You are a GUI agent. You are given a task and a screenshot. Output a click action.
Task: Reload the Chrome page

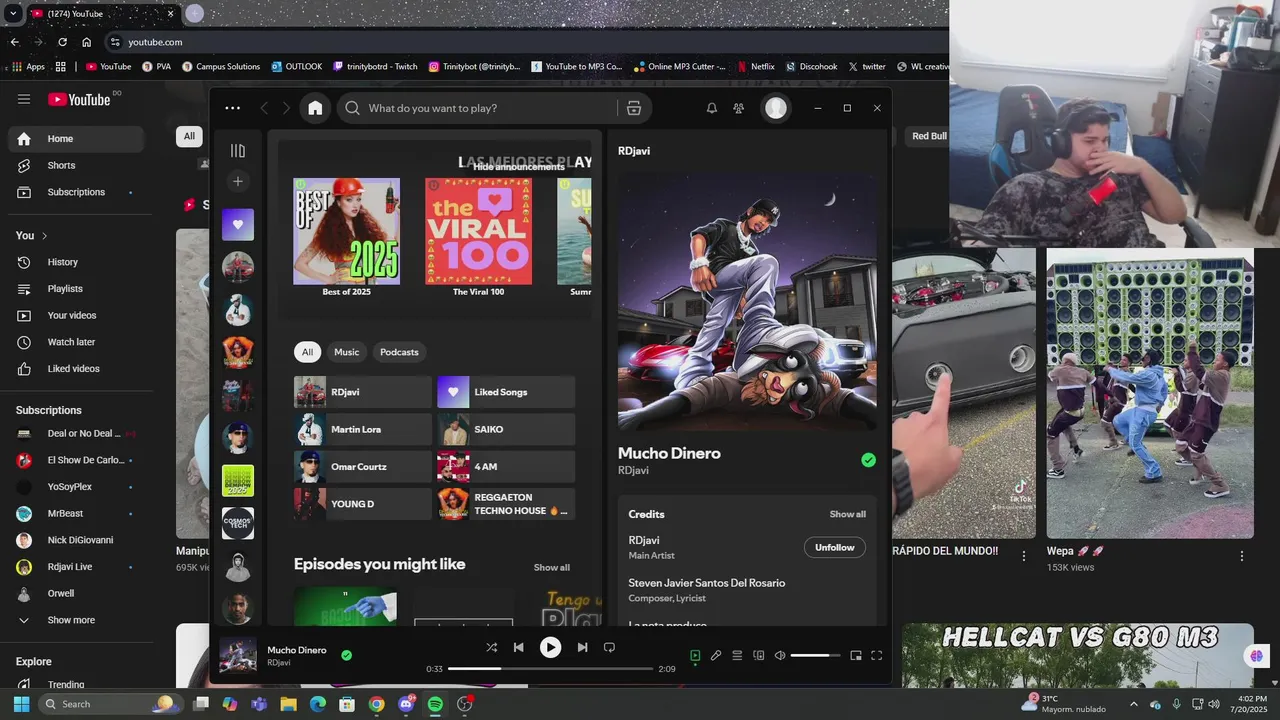[62, 42]
